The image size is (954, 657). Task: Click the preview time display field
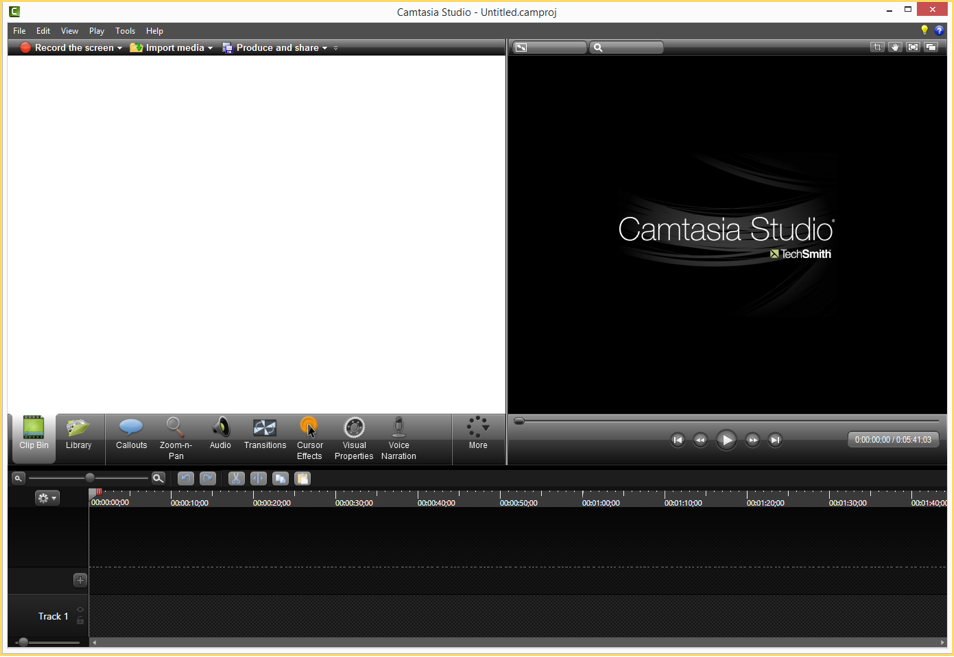tap(893, 440)
